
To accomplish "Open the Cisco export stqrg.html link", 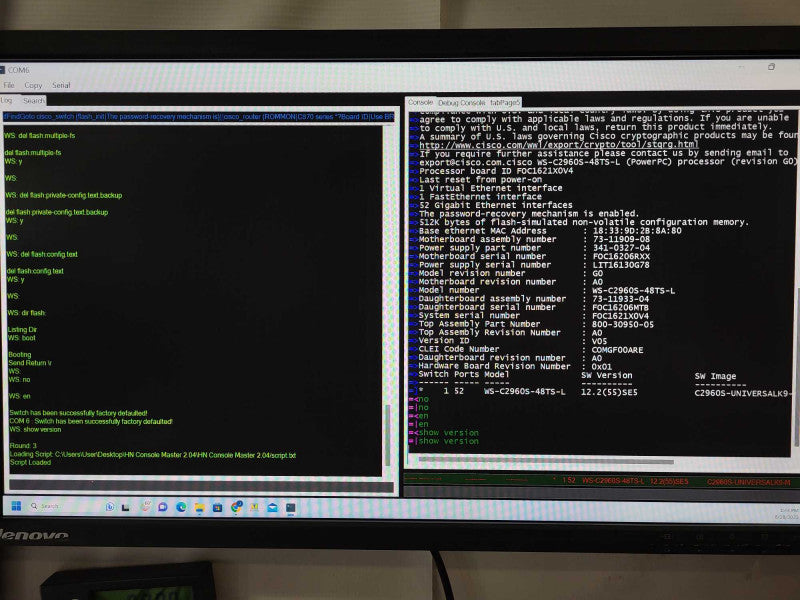I will (559, 145).
